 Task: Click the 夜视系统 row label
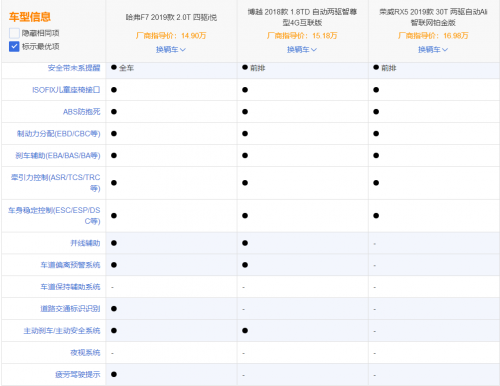(x=85, y=353)
